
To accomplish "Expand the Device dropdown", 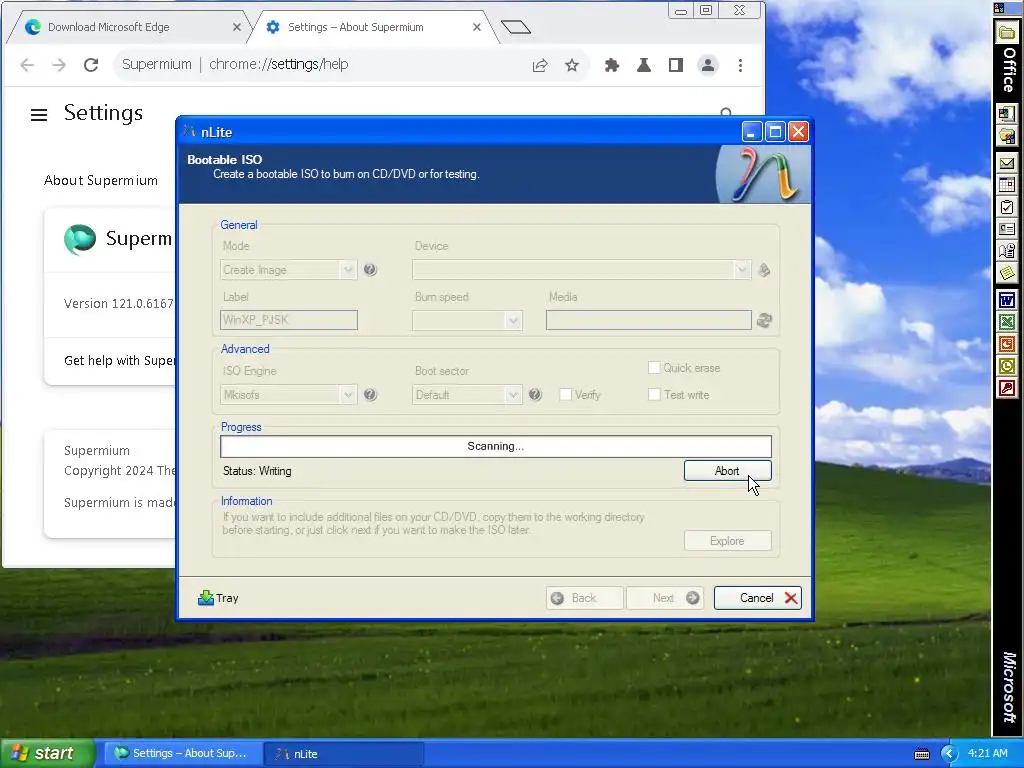I will click(742, 270).
